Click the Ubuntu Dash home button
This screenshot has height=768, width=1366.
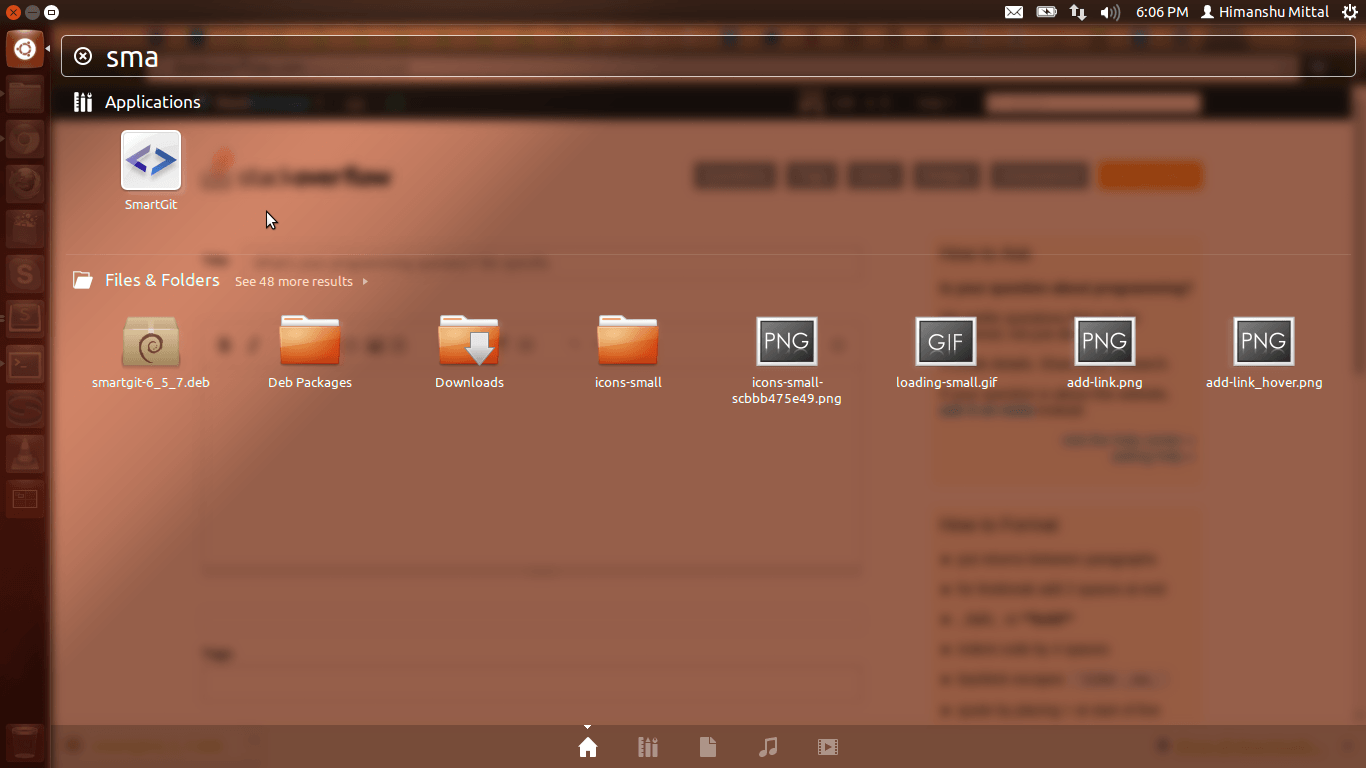click(x=25, y=49)
